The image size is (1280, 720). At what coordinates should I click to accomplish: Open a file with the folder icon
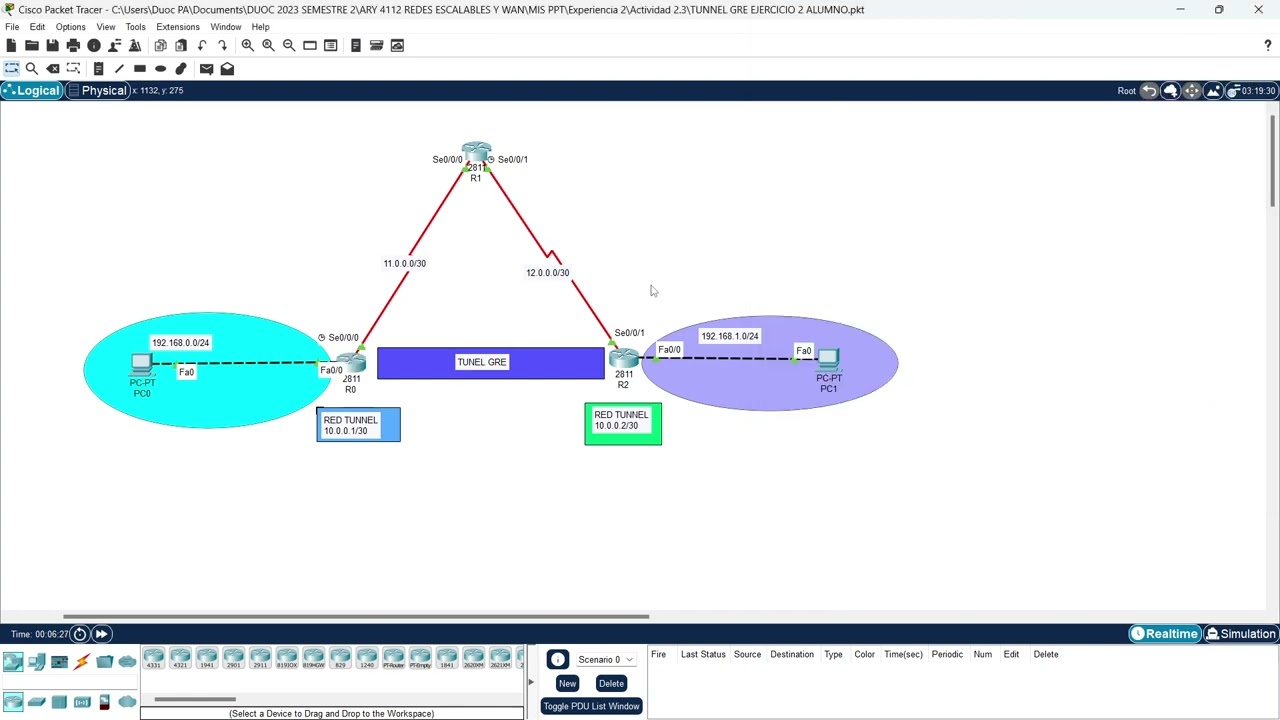click(32, 45)
